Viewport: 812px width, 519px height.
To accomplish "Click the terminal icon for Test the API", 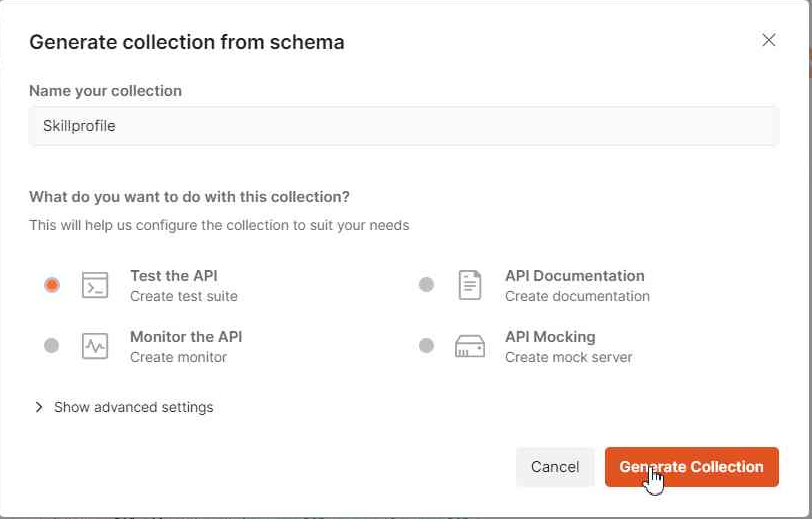I will click(x=95, y=285).
